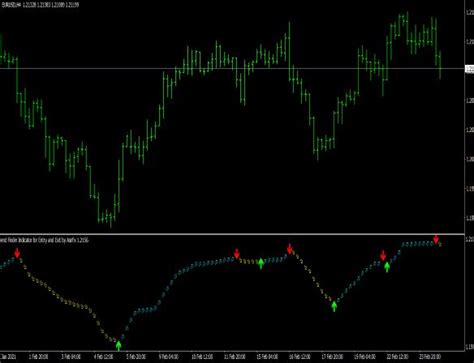Click the '10 Feb 12:00' time axis label

202,357
